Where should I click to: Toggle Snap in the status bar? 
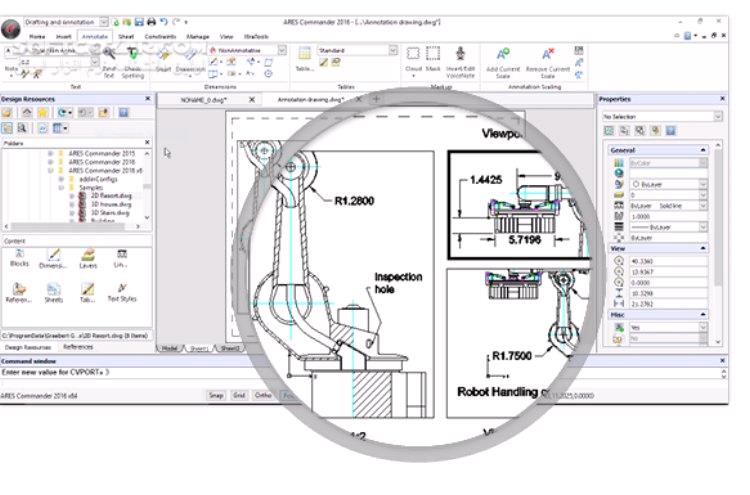[x=216, y=396]
